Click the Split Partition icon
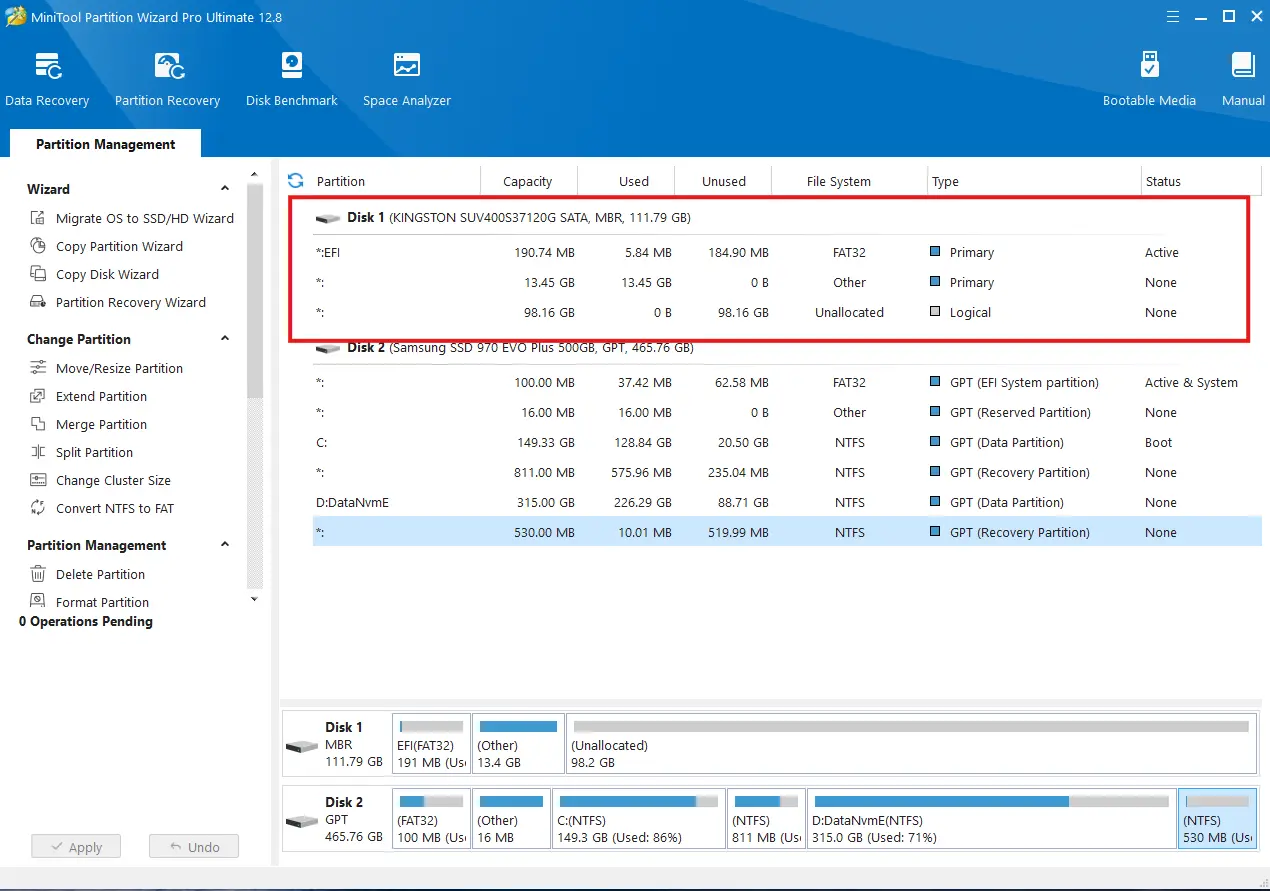This screenshot has height=891, width=1270. click(38, 452)
